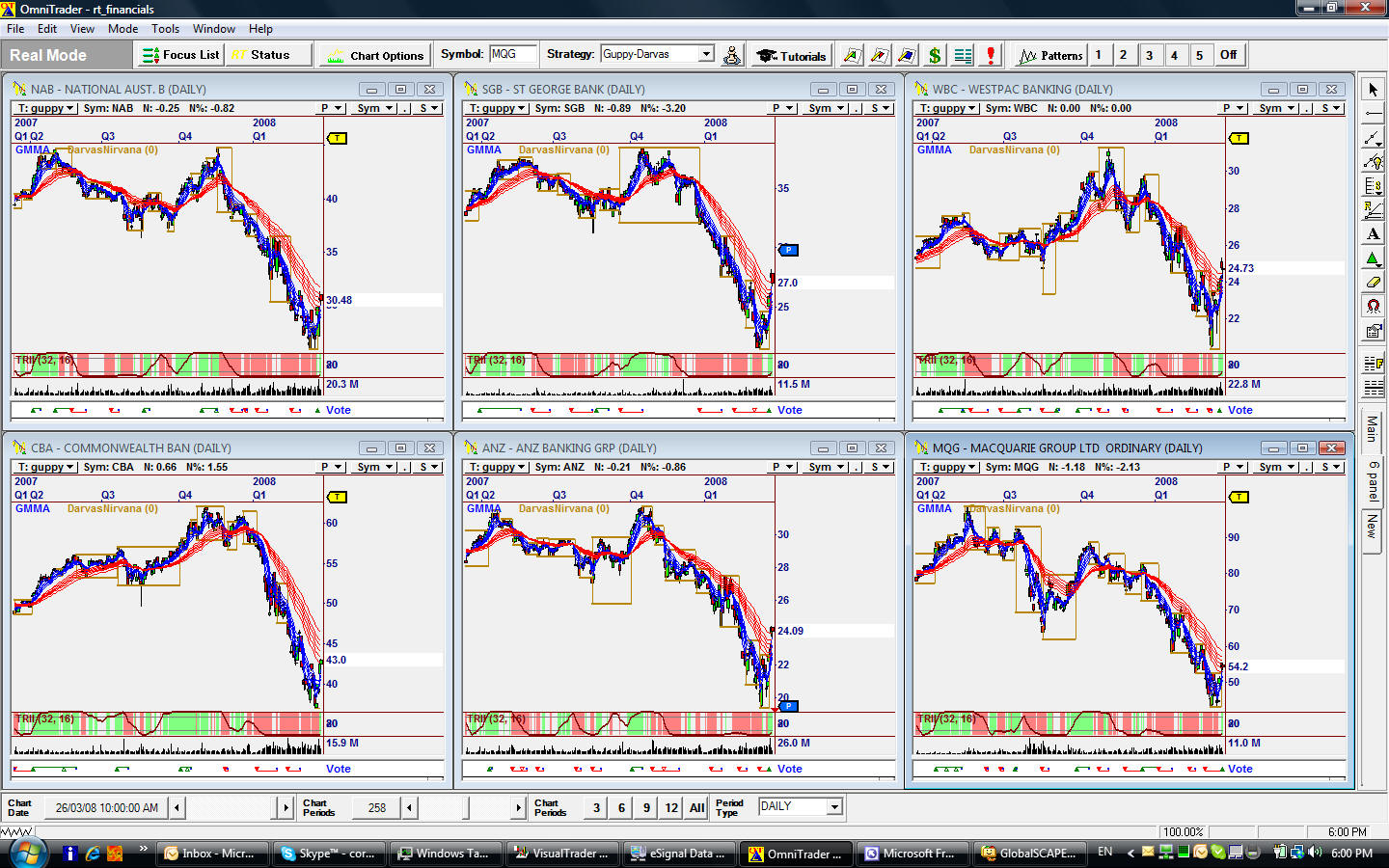Open the Edit menu
This screenshot has width=1389, height=868.
47,29
